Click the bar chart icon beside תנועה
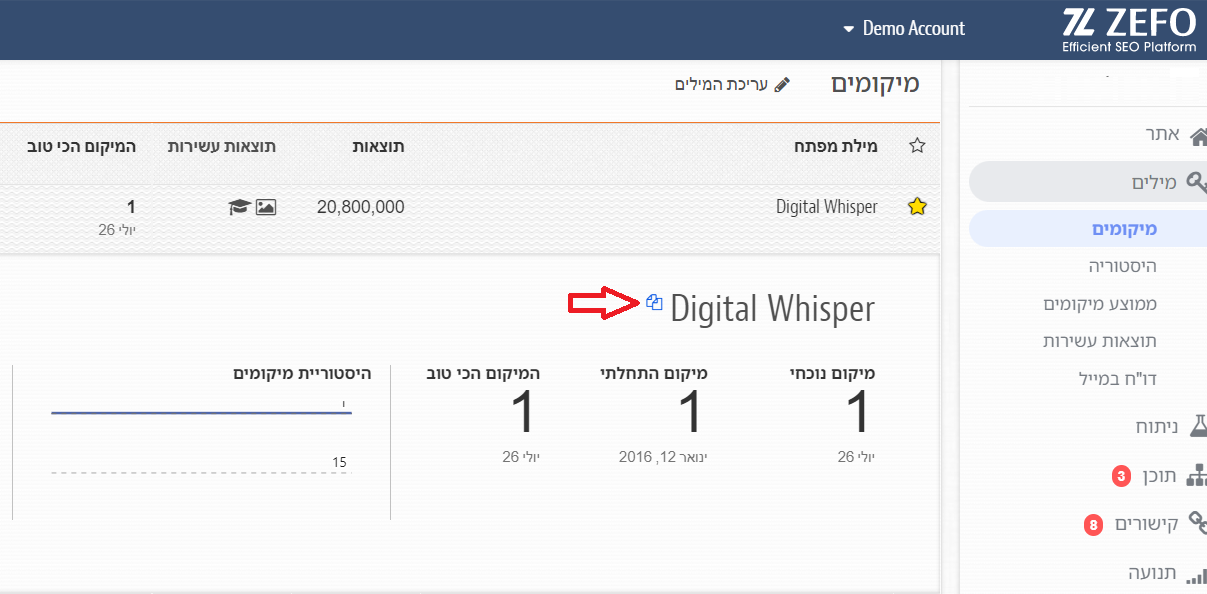The width and height of the screenshot is (1207, 594). (1196, 574)
